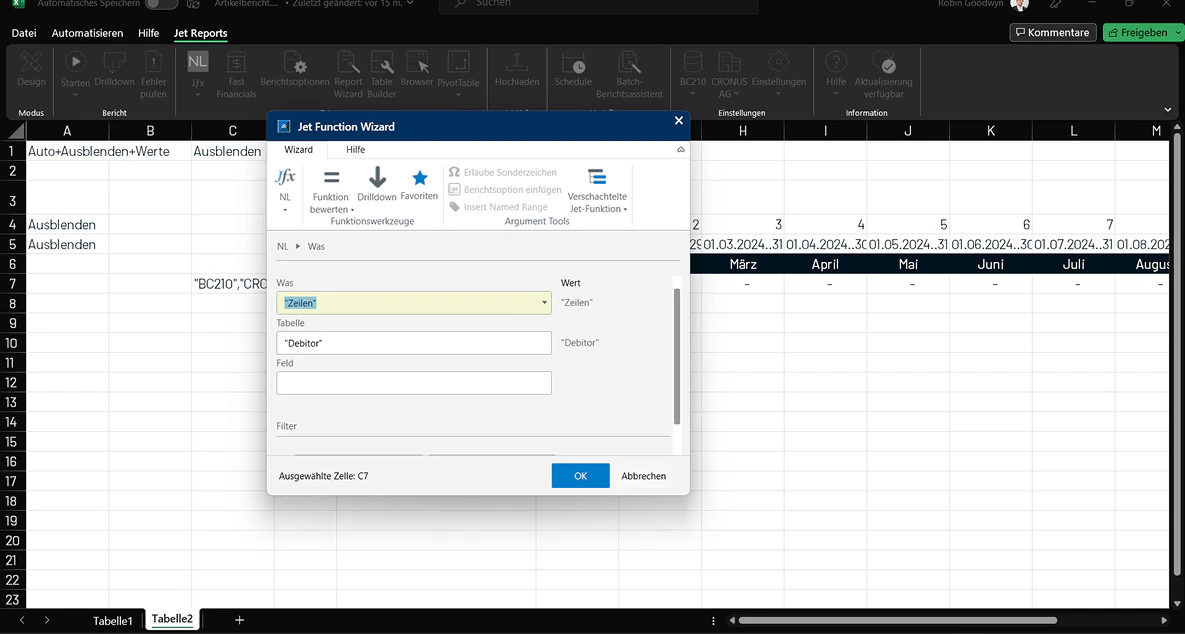Open the Schedule tool
1185x634 pixels.
click(x=573, y=68)
